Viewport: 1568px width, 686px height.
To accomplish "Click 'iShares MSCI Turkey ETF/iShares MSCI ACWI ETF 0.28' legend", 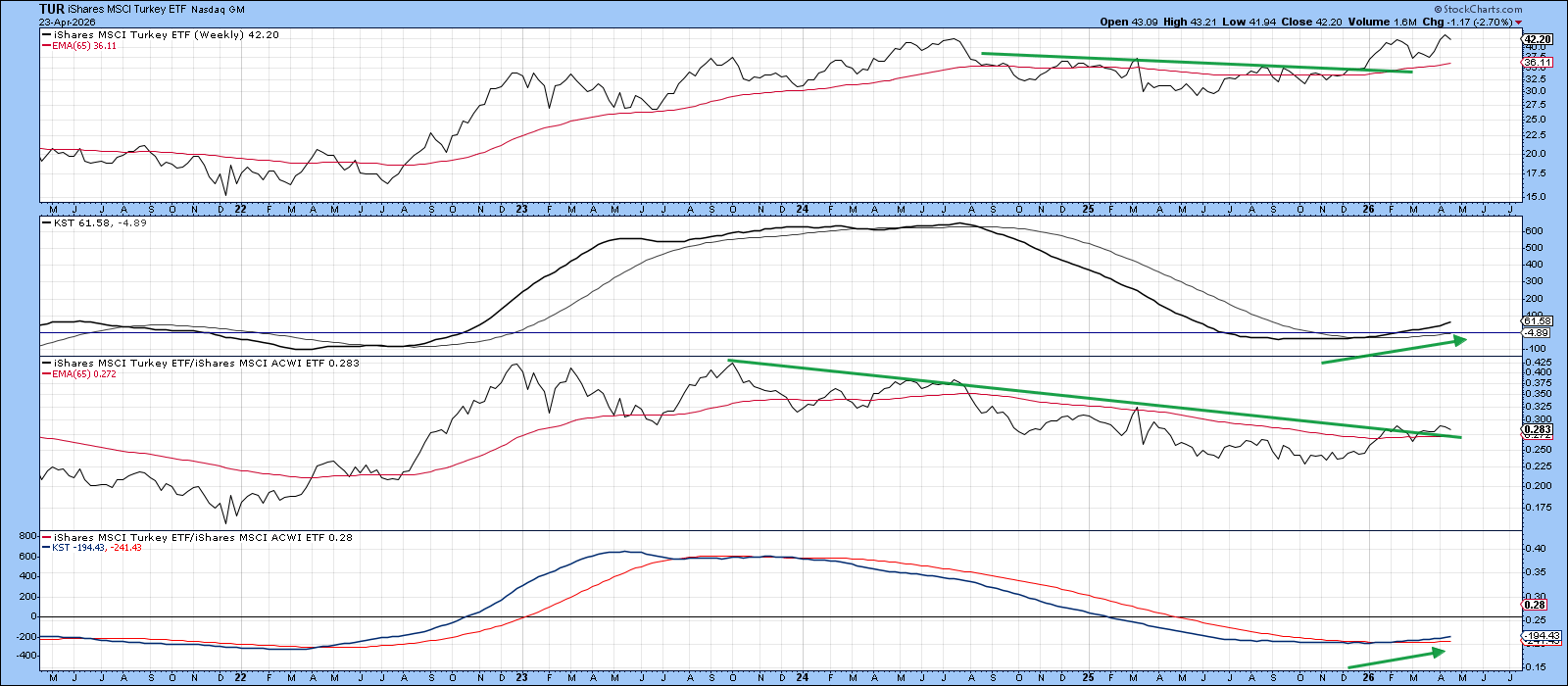I will coord(203,537).
